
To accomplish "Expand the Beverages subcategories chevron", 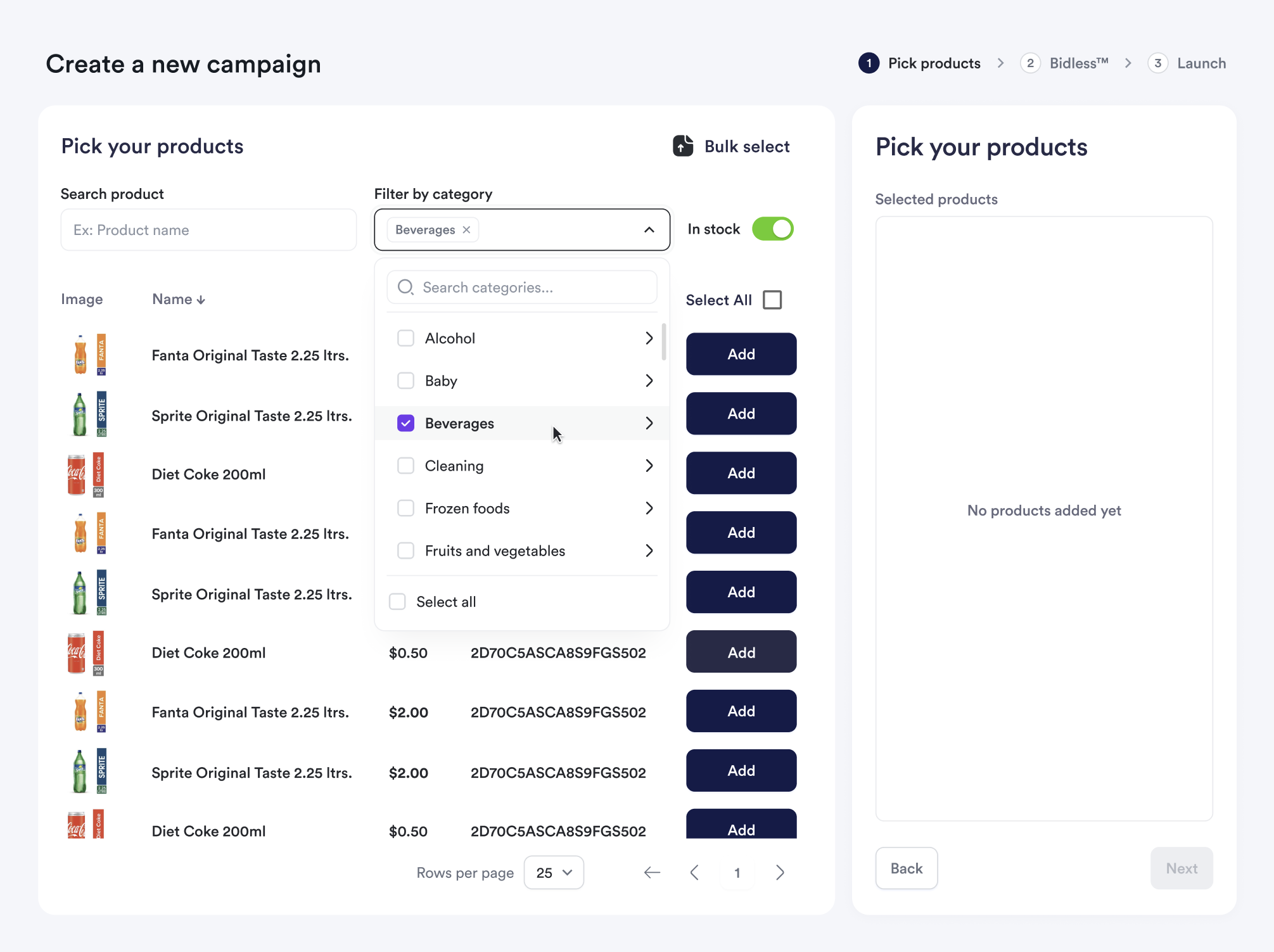I will coord(649,423).
